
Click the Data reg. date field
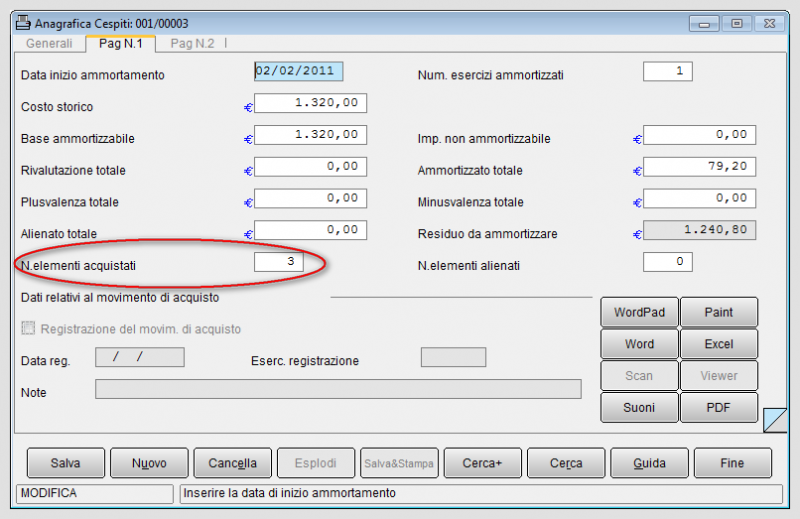pyautogui.click(x=140, y=357)
